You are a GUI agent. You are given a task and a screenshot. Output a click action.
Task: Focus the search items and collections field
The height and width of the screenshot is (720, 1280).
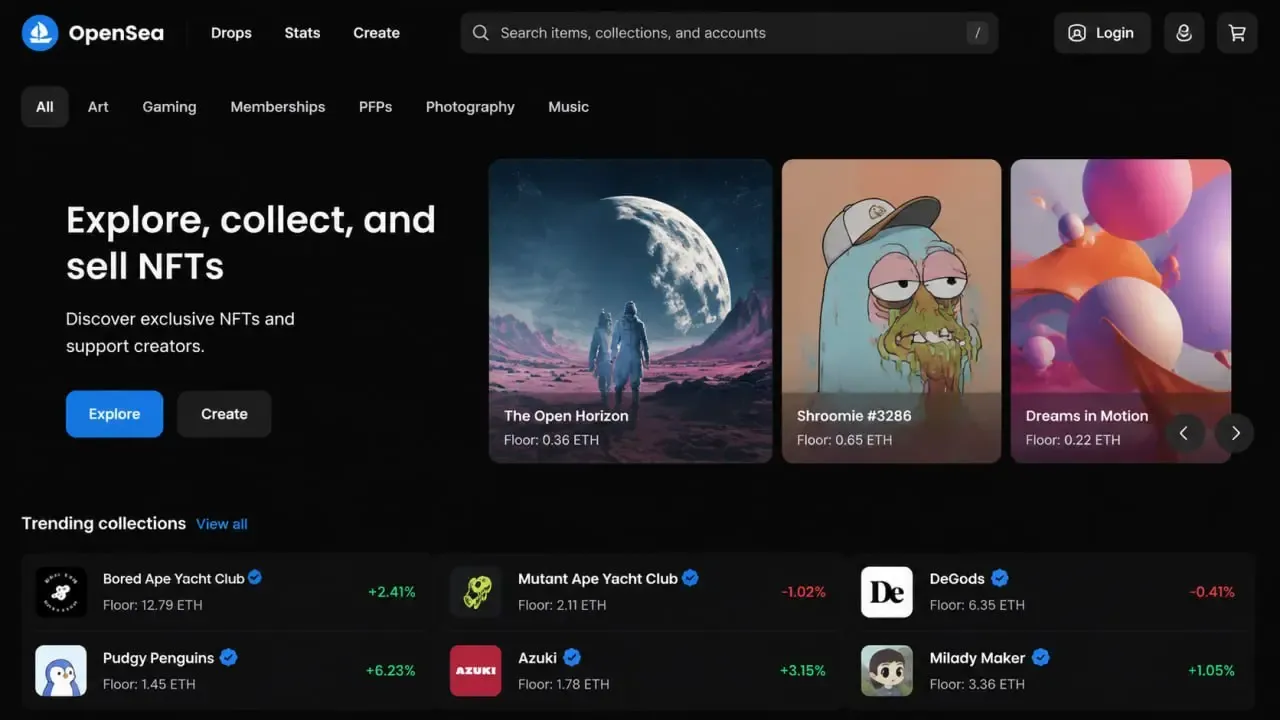(729, 33)
